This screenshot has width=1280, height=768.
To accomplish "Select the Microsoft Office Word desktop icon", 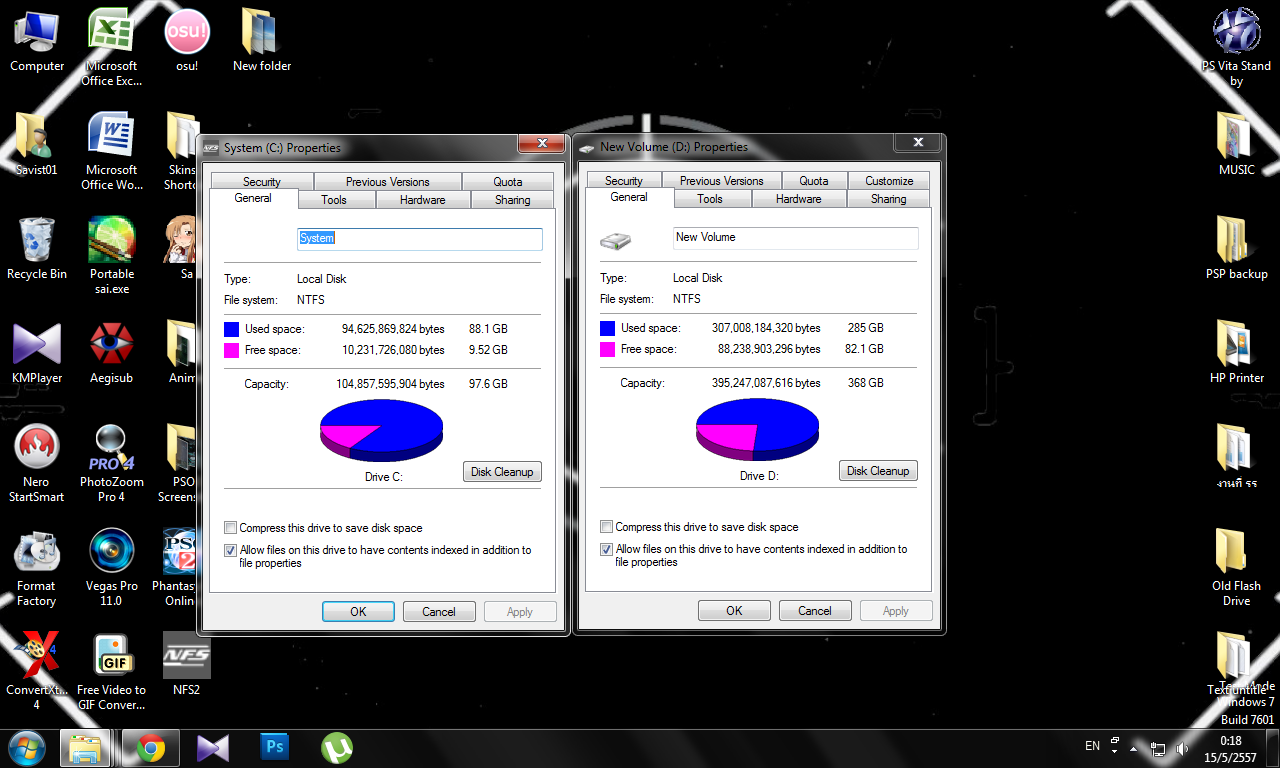I will (x=111, y=151).
